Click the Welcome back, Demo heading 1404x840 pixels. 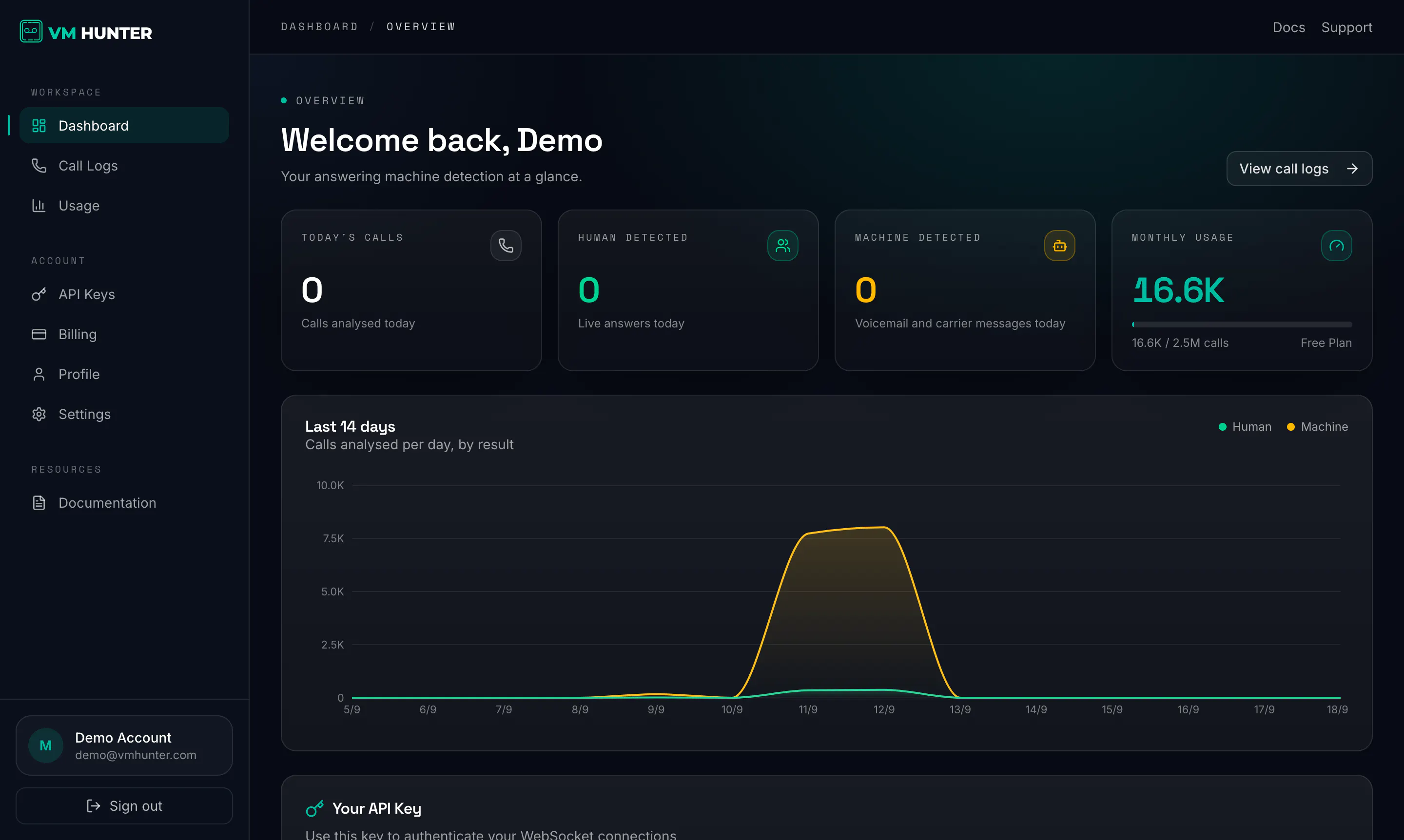(442, 140)
